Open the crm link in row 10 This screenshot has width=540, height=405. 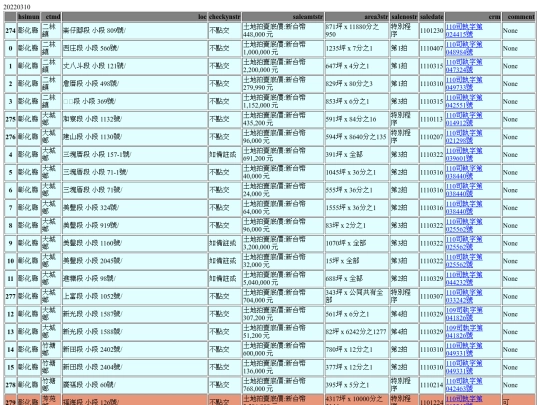tap(464, 261)
